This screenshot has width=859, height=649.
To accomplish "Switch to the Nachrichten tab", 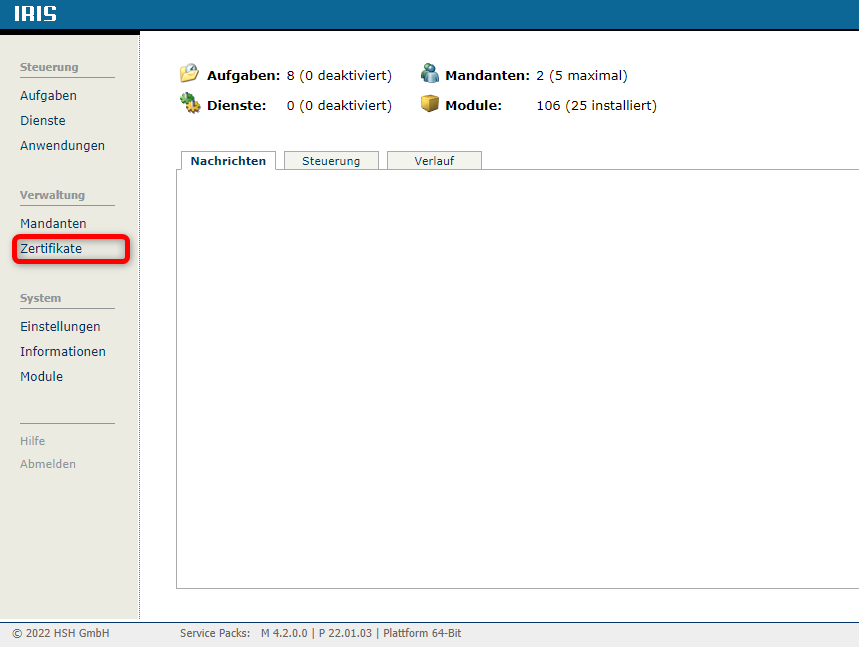I will coord(228,161).
